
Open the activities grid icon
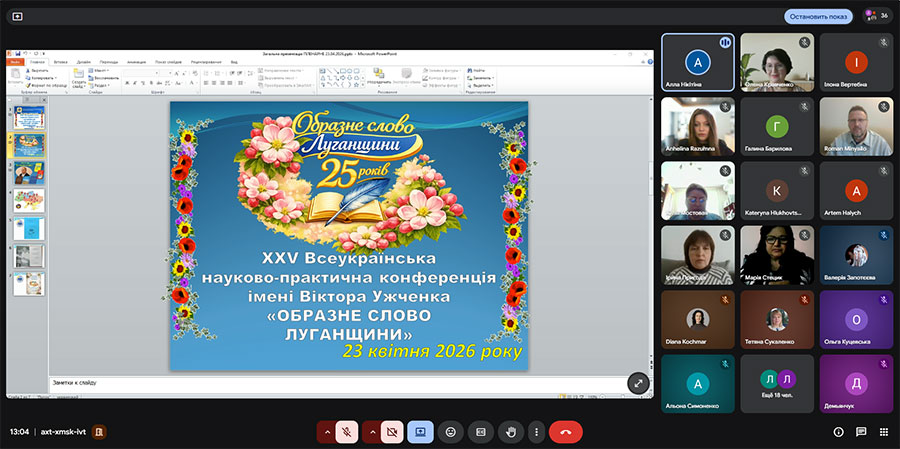884,432
